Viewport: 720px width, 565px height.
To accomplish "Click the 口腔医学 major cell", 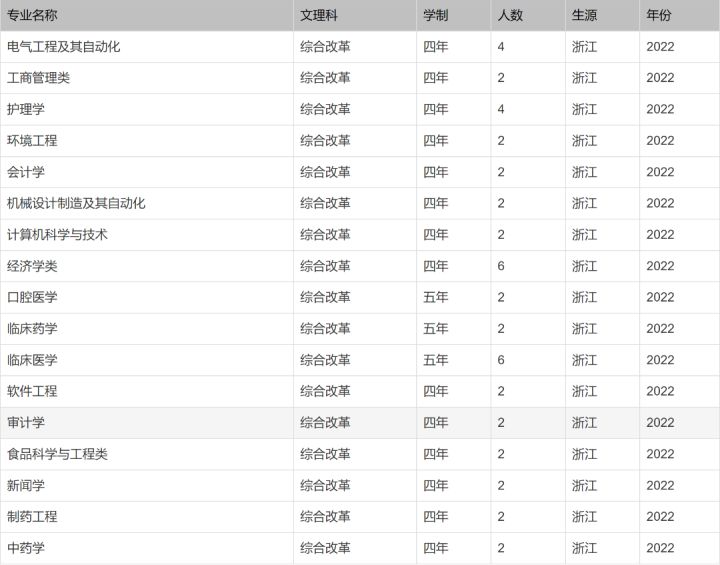I will point(32,297).
